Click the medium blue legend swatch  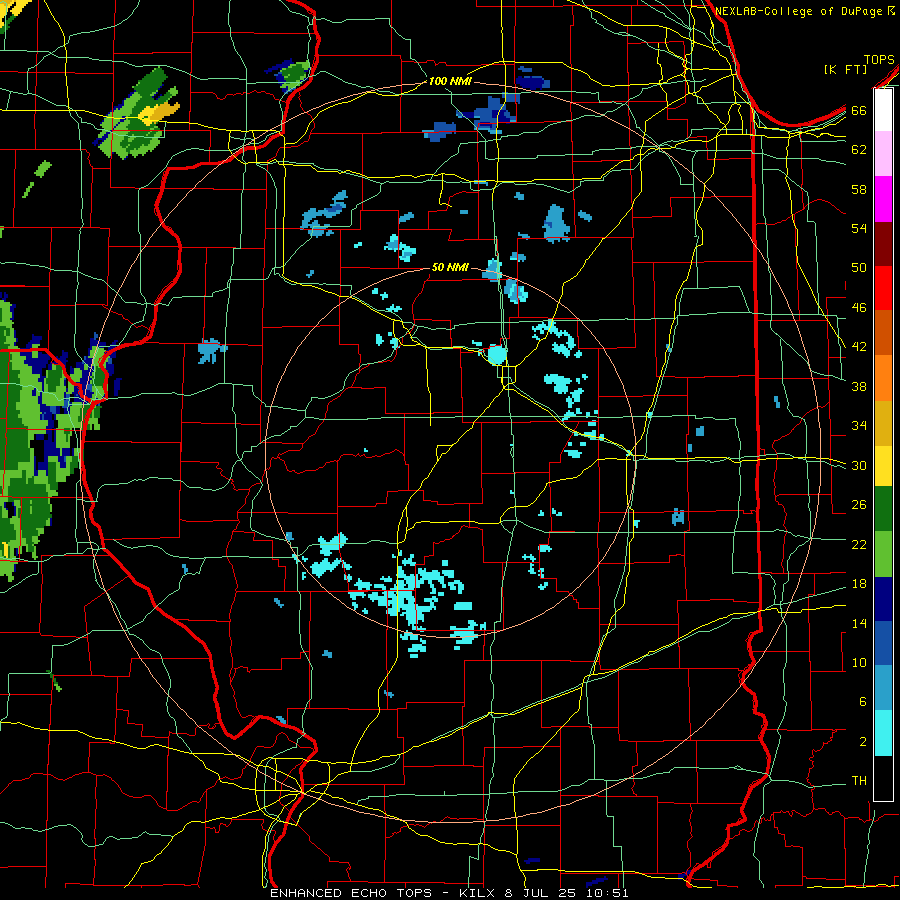tap(883, 643)
